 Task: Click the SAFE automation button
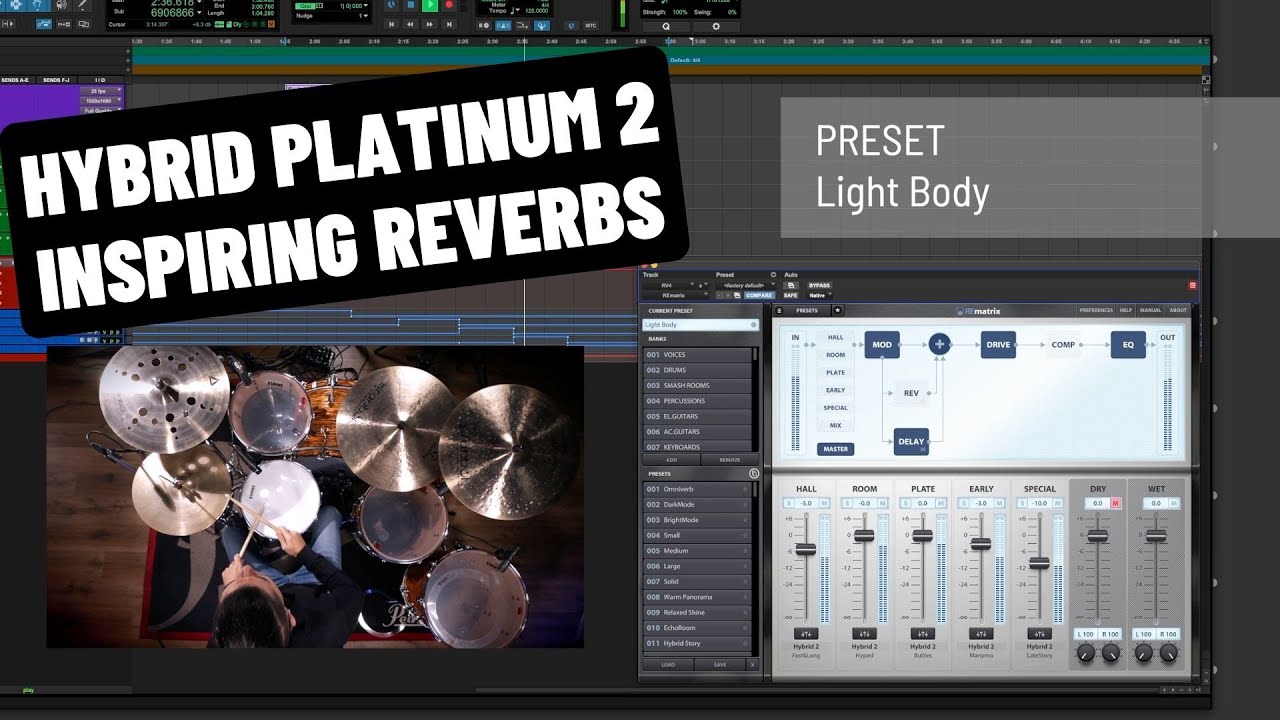pos(790,295)
